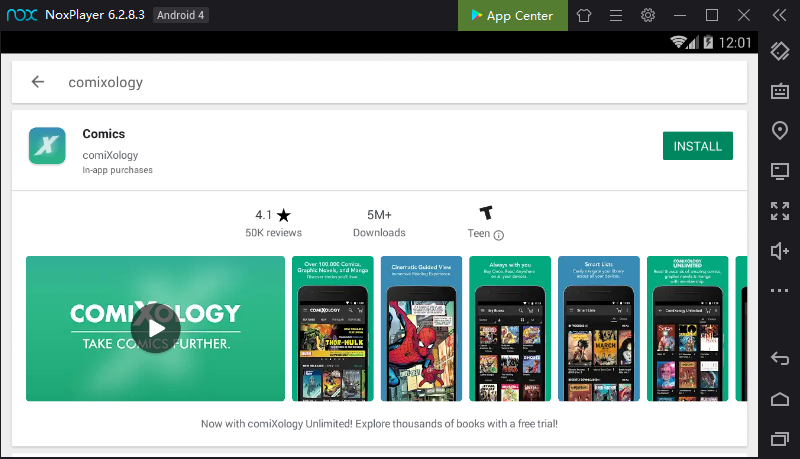Viewport: 800px width, 459px height.
Task: Show more sidebar tools (three dots)
Action: 780,290
